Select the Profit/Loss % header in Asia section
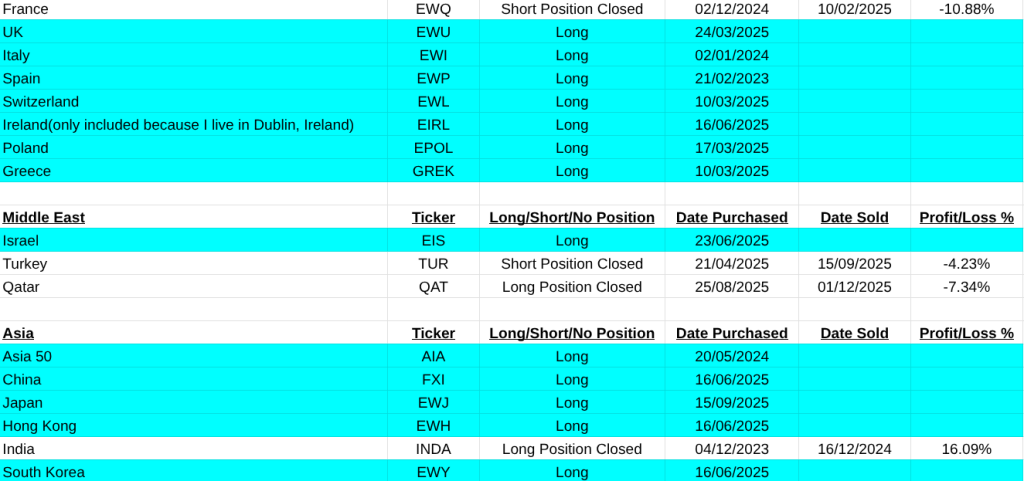Image resolution: width=1024 pixels, height=481 pixels. click(x=965, y=333)
